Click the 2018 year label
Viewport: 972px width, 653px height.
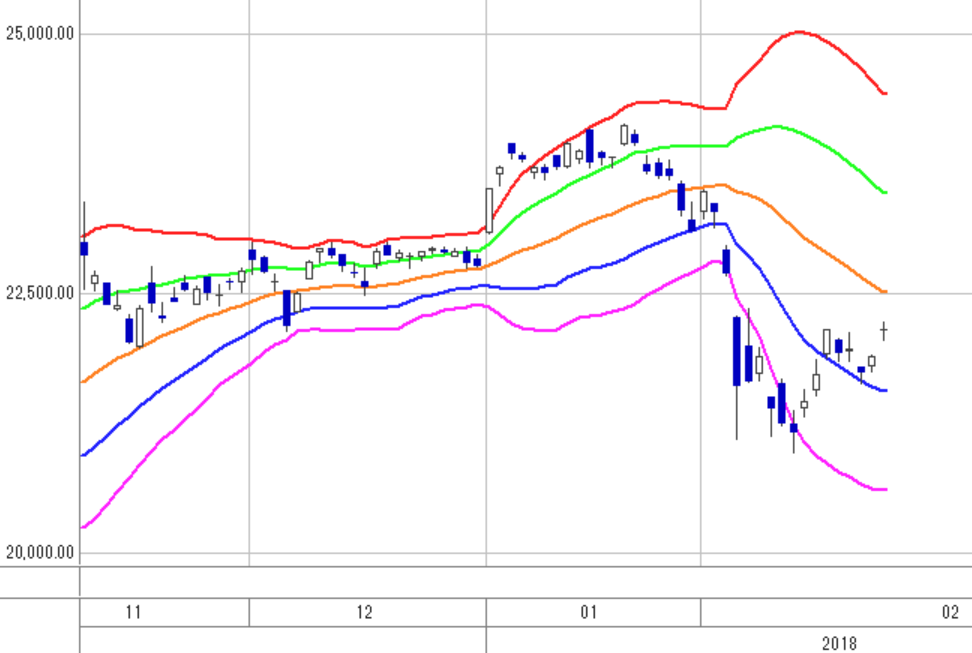coord(839,643)
